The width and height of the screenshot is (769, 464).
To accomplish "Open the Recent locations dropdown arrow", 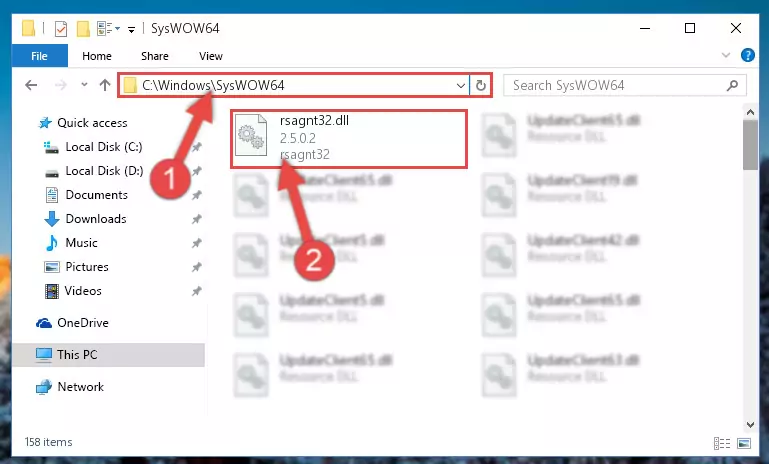I will pos(84,85).
